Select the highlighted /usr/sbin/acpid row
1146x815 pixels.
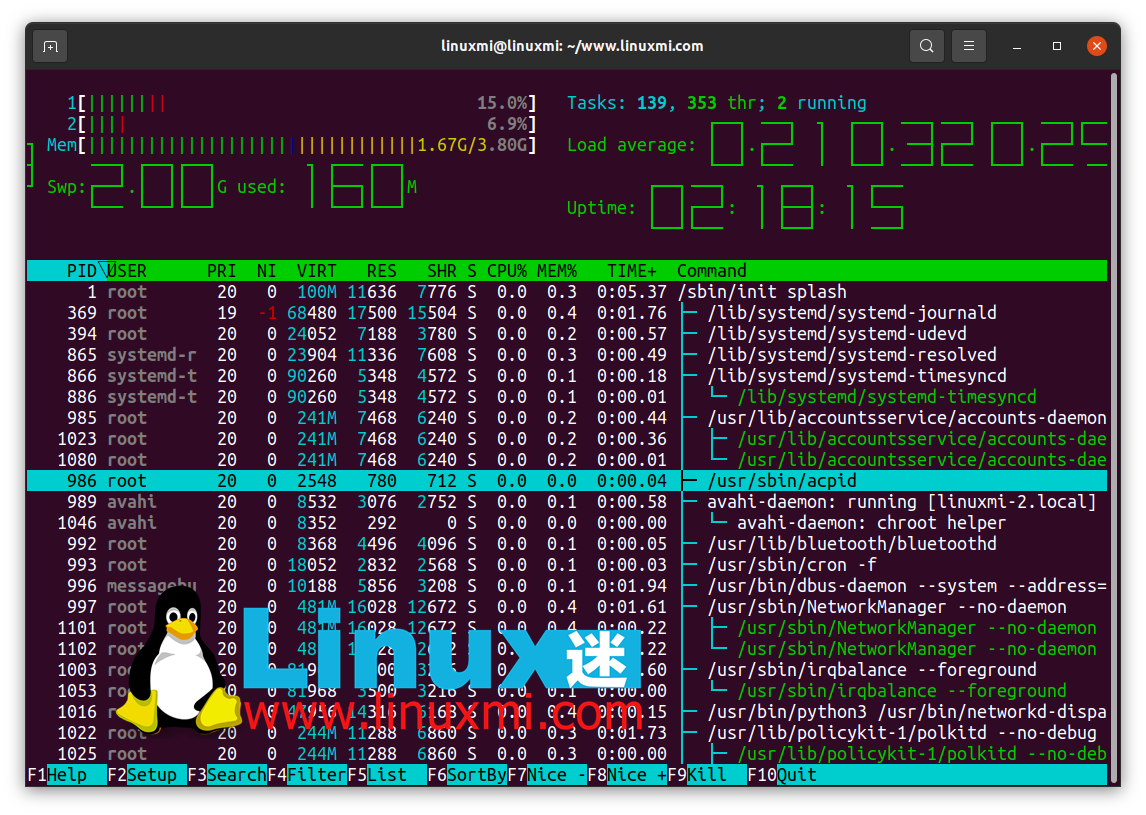coord(567,481)
